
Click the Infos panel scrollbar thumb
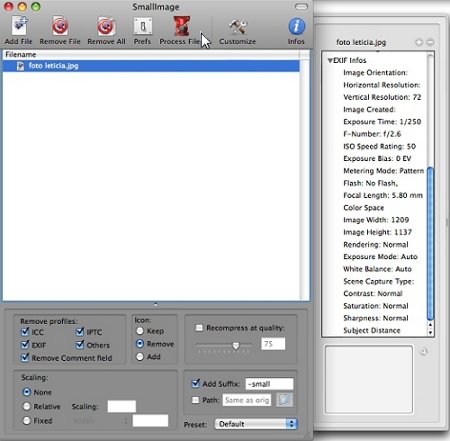(430, 243)
